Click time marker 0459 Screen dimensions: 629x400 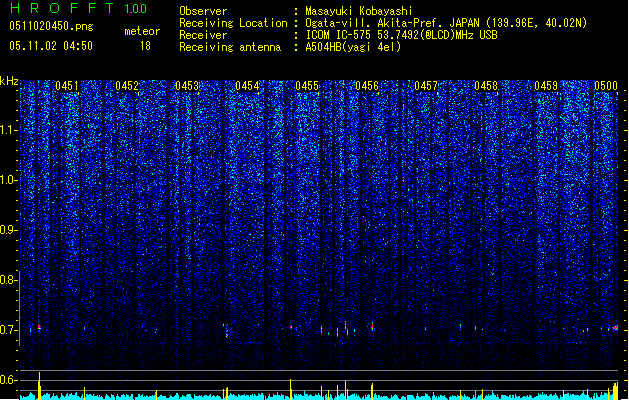tap(546, 86)
